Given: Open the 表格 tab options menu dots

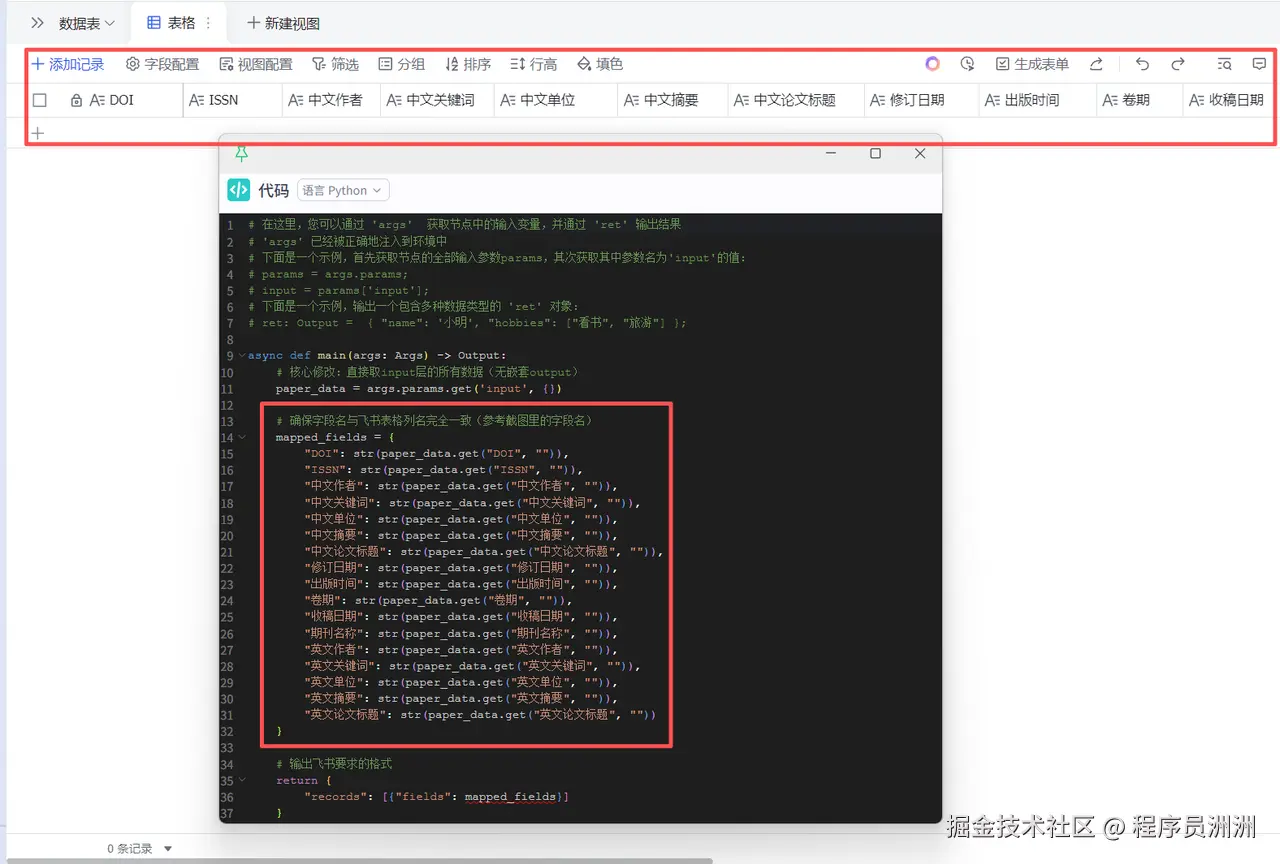Looking at the screenshot, I should 208,22.
